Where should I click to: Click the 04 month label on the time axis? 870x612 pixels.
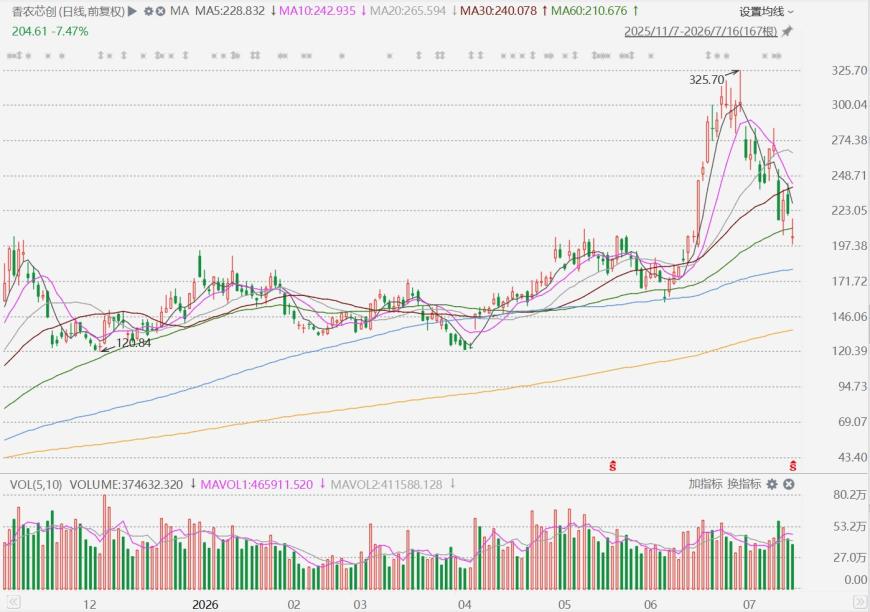[x=465, y=604]
